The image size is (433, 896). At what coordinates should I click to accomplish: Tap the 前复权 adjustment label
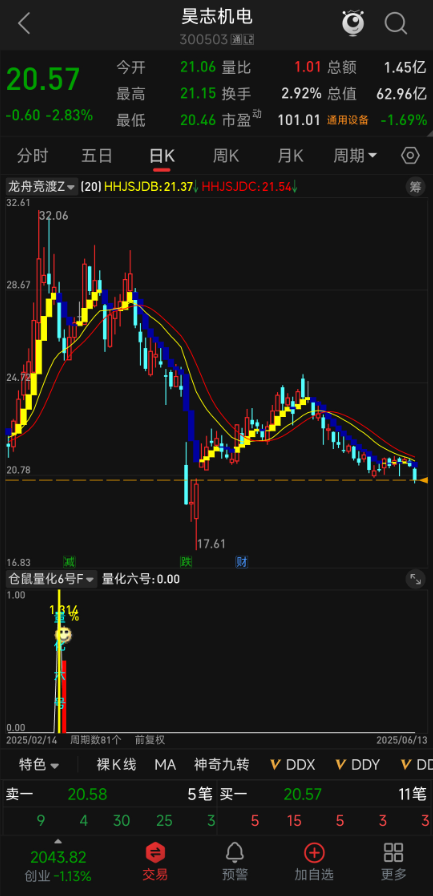[x=150, y=740]
